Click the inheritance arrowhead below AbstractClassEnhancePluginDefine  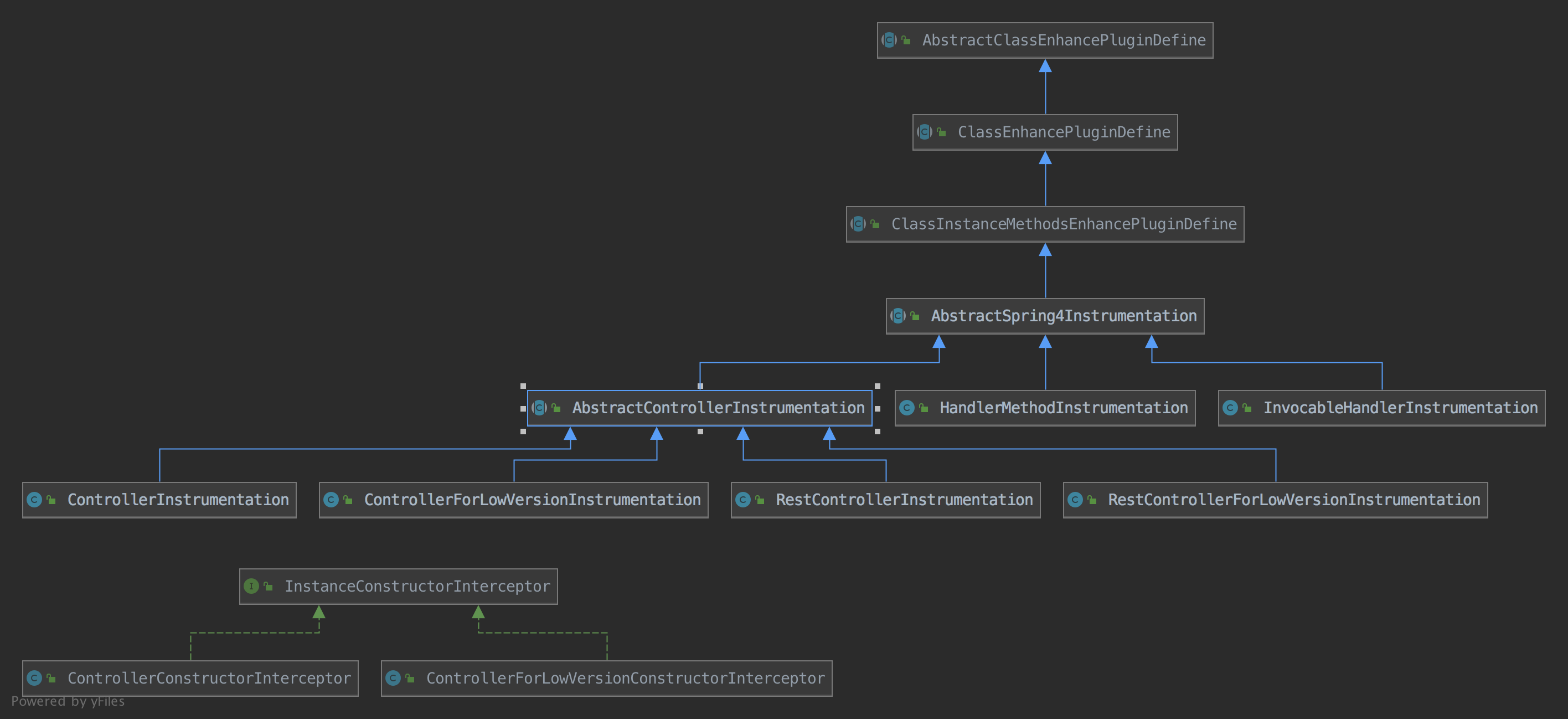1045,66
